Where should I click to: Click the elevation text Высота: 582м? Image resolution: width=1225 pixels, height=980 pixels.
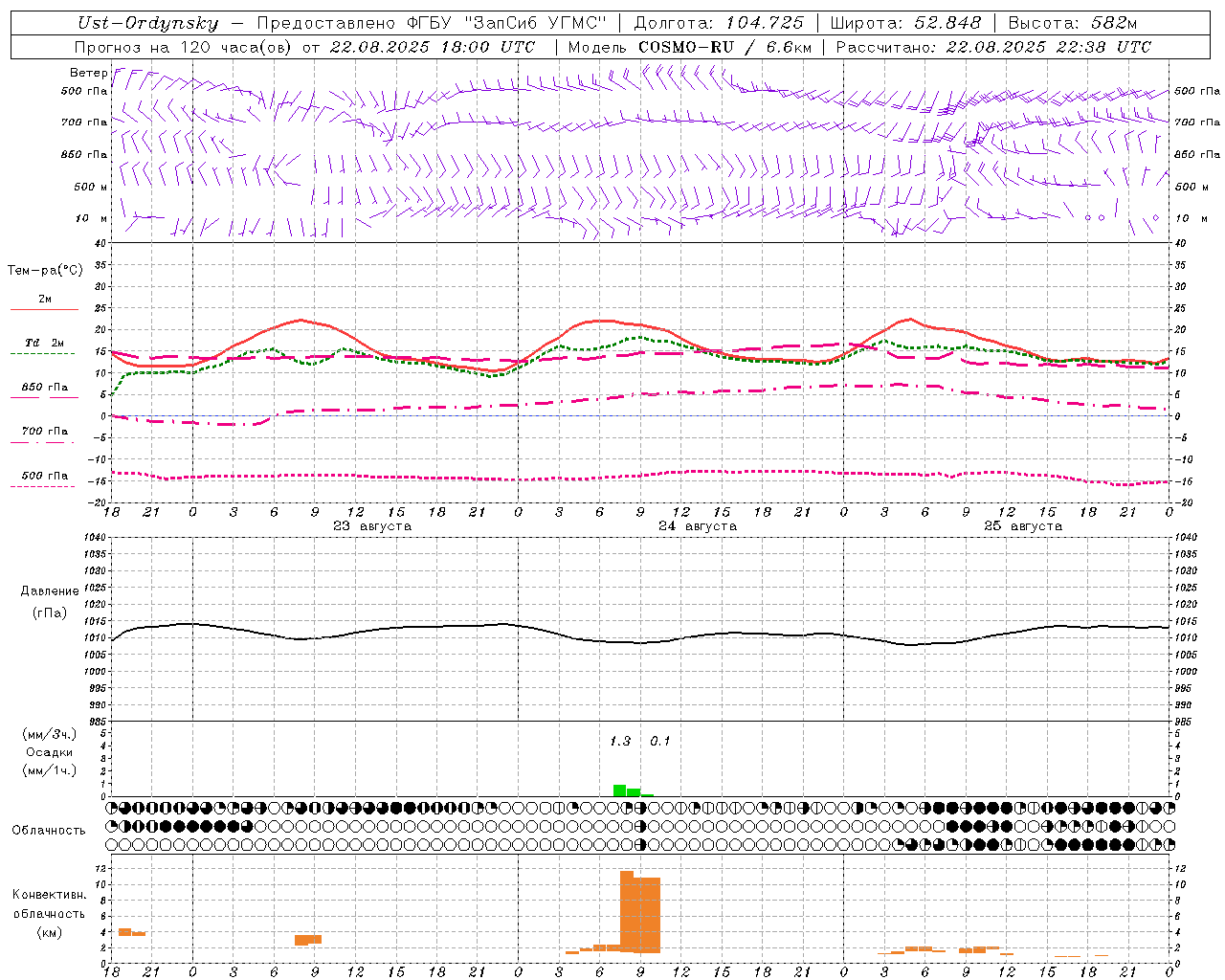tap(1073, 24)
